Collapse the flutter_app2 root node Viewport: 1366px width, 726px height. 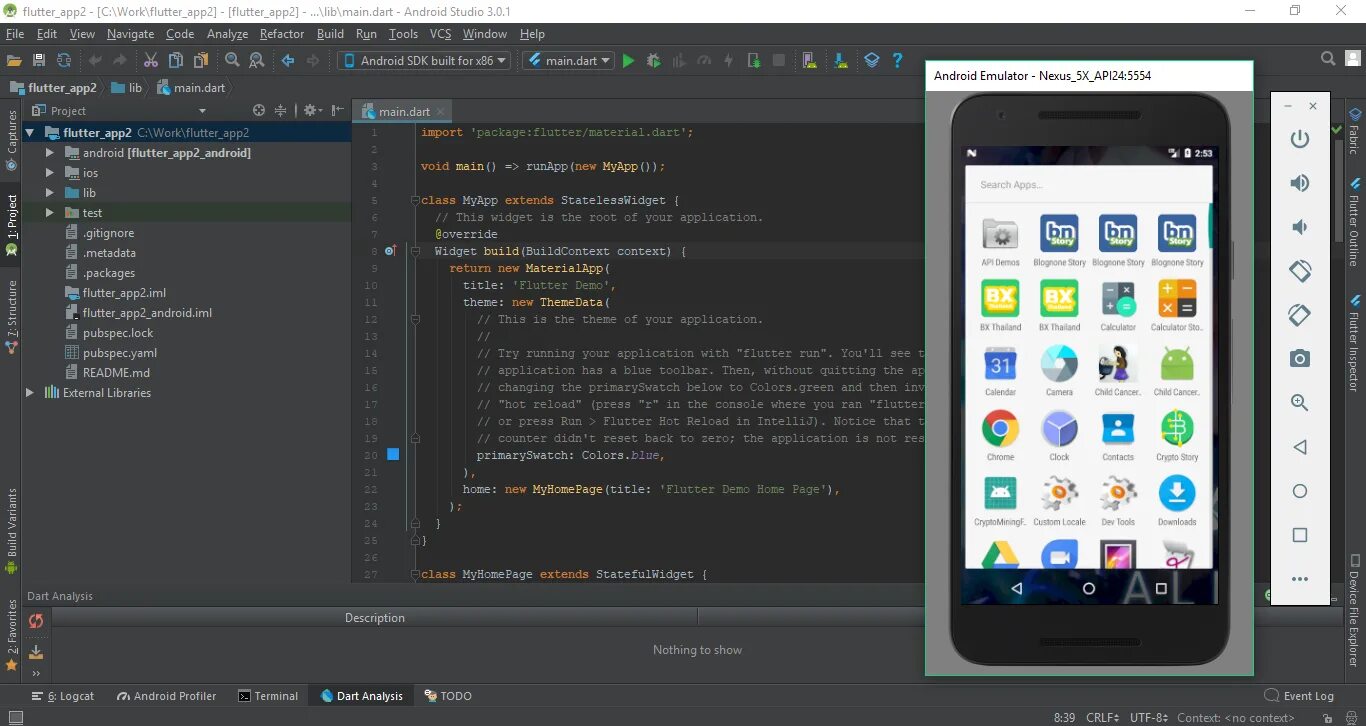[29, 133]
